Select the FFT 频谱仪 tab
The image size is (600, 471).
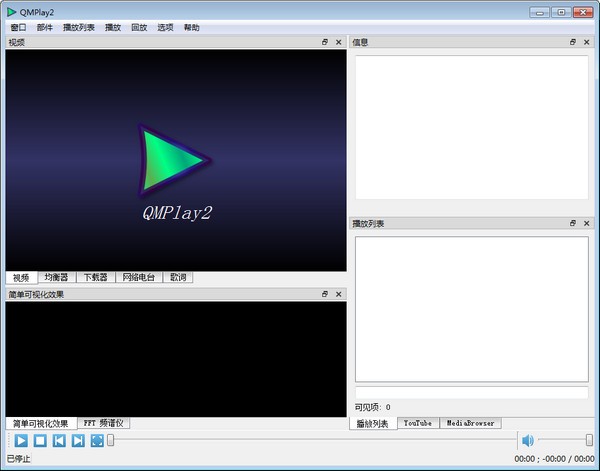(x=104, y=423)
